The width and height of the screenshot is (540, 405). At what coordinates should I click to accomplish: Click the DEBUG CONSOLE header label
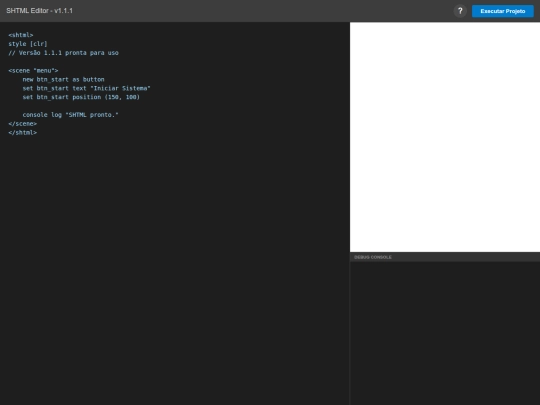pos(373,257)
